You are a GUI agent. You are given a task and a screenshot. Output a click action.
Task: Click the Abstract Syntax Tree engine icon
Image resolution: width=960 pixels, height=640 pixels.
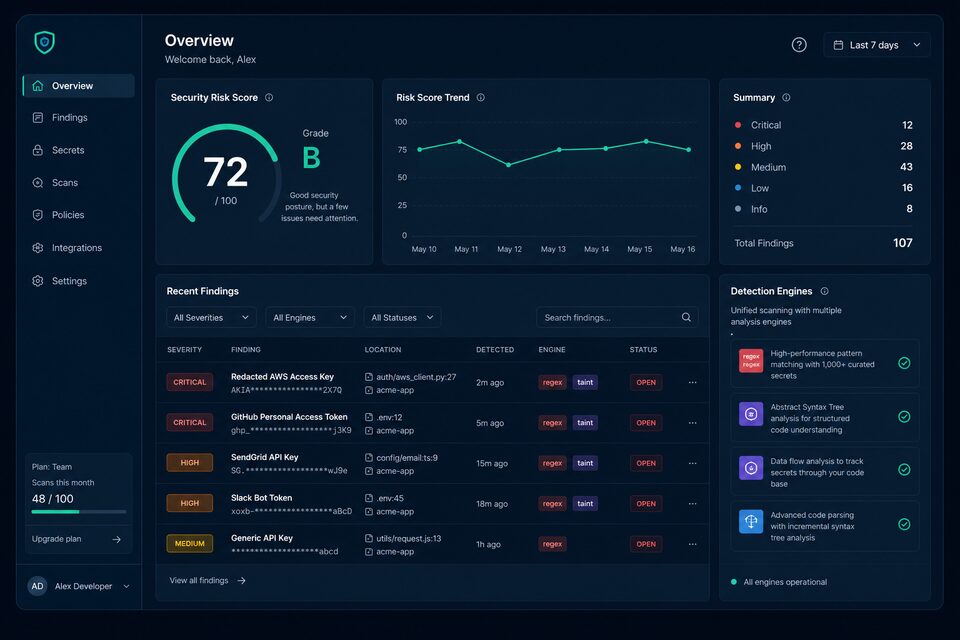pyautogui.click(x=751, y=414)
